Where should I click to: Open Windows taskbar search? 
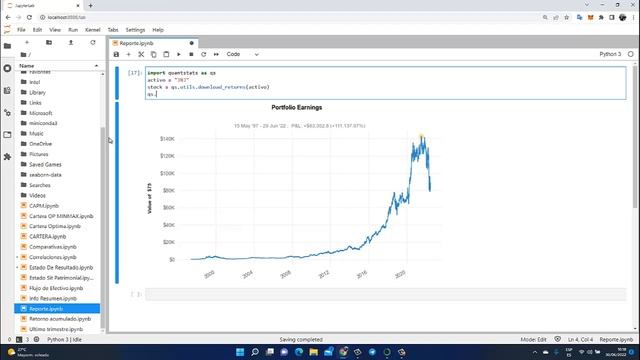pos(255,352)
